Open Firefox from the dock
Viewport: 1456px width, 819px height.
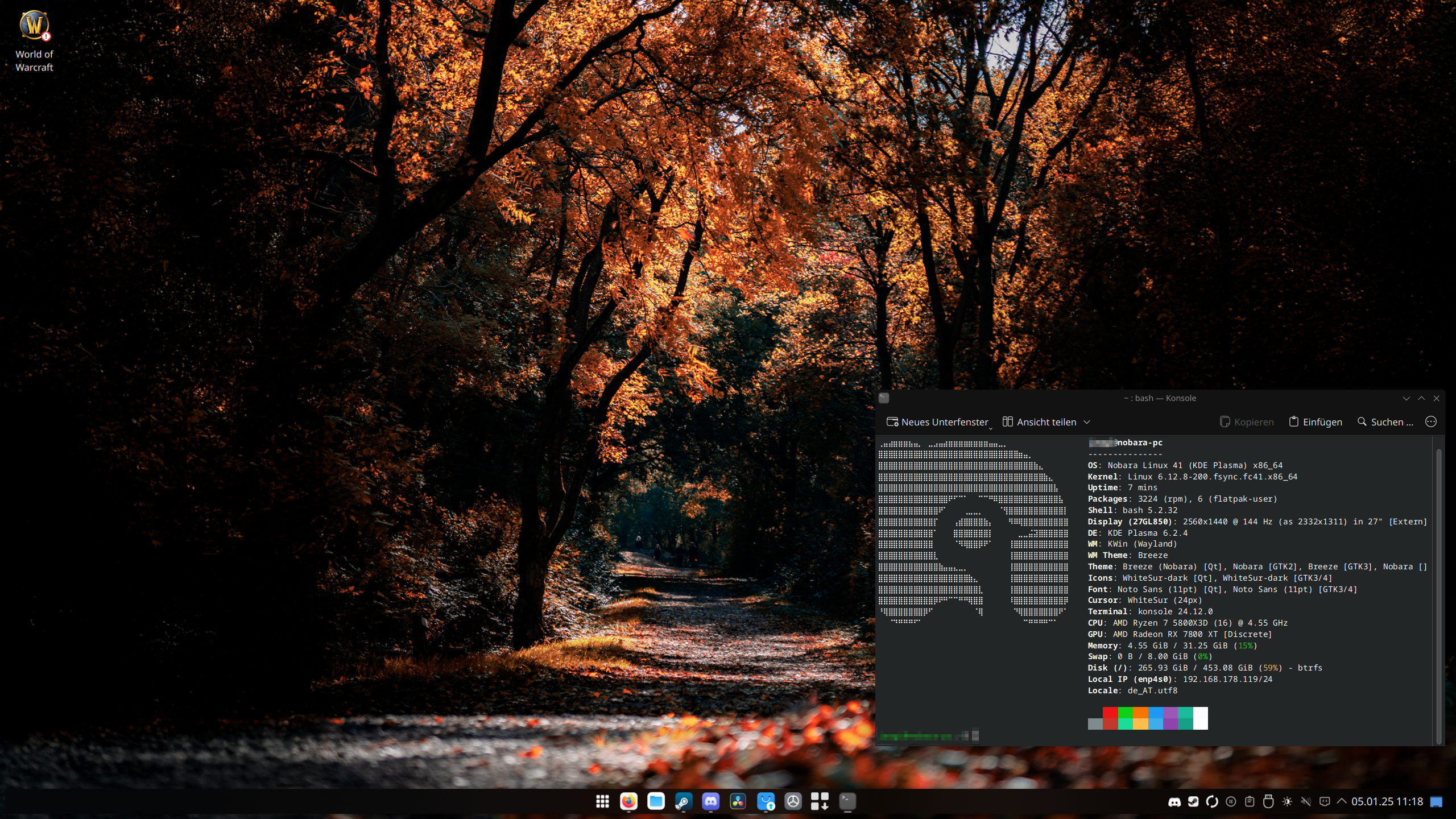[x=628, y=801]
